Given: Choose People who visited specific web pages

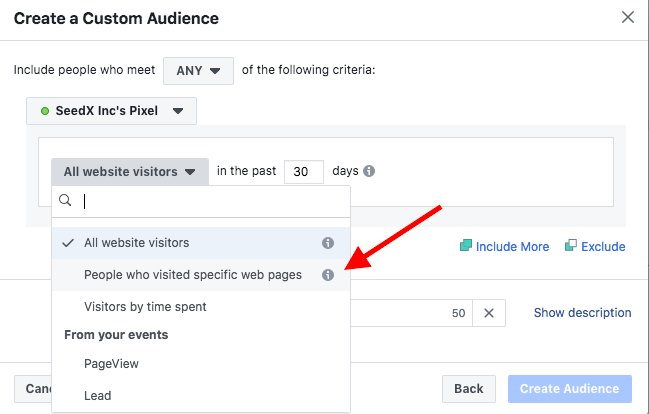Looking at the screenshot, I should coord(192,275).
